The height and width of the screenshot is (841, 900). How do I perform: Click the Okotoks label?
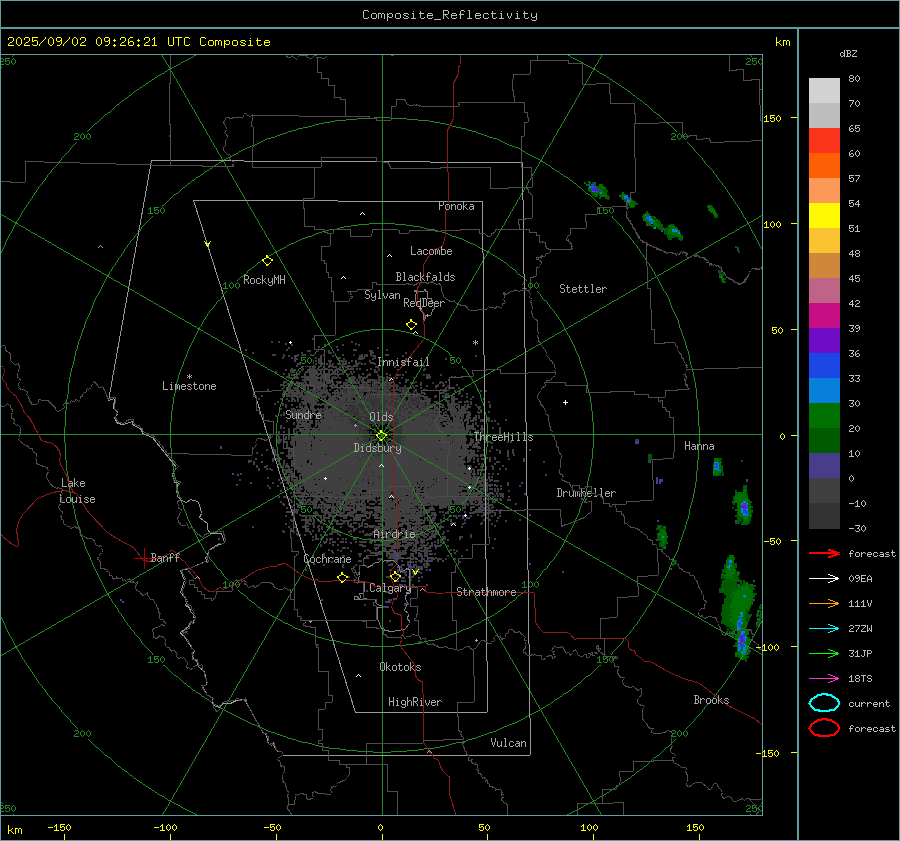400,667
